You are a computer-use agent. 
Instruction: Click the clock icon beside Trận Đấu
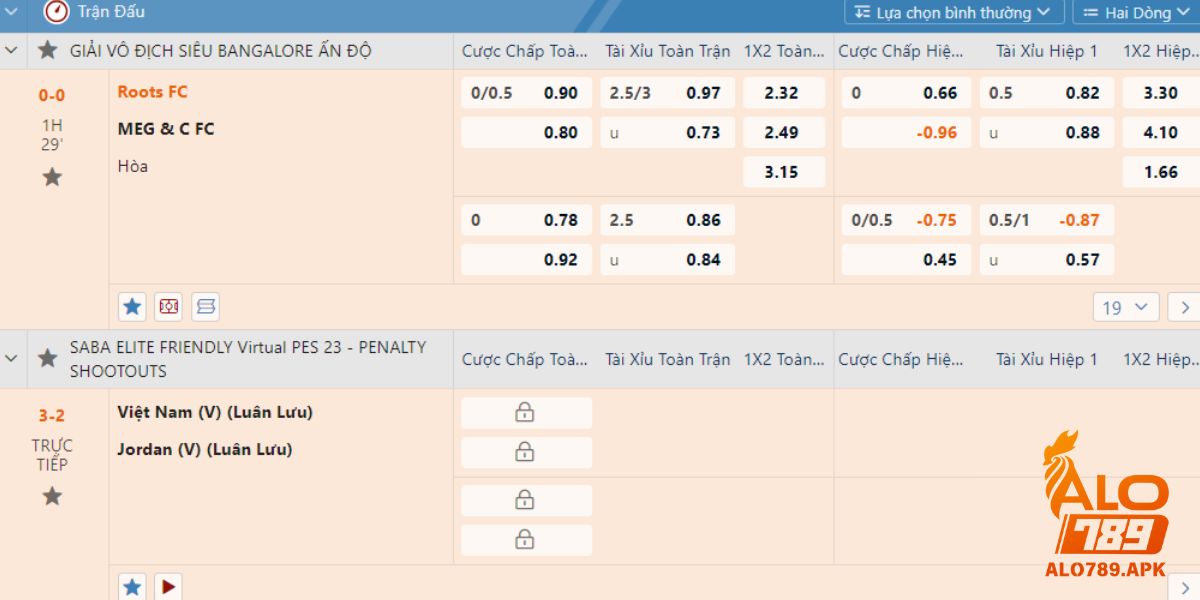[56, 12]
